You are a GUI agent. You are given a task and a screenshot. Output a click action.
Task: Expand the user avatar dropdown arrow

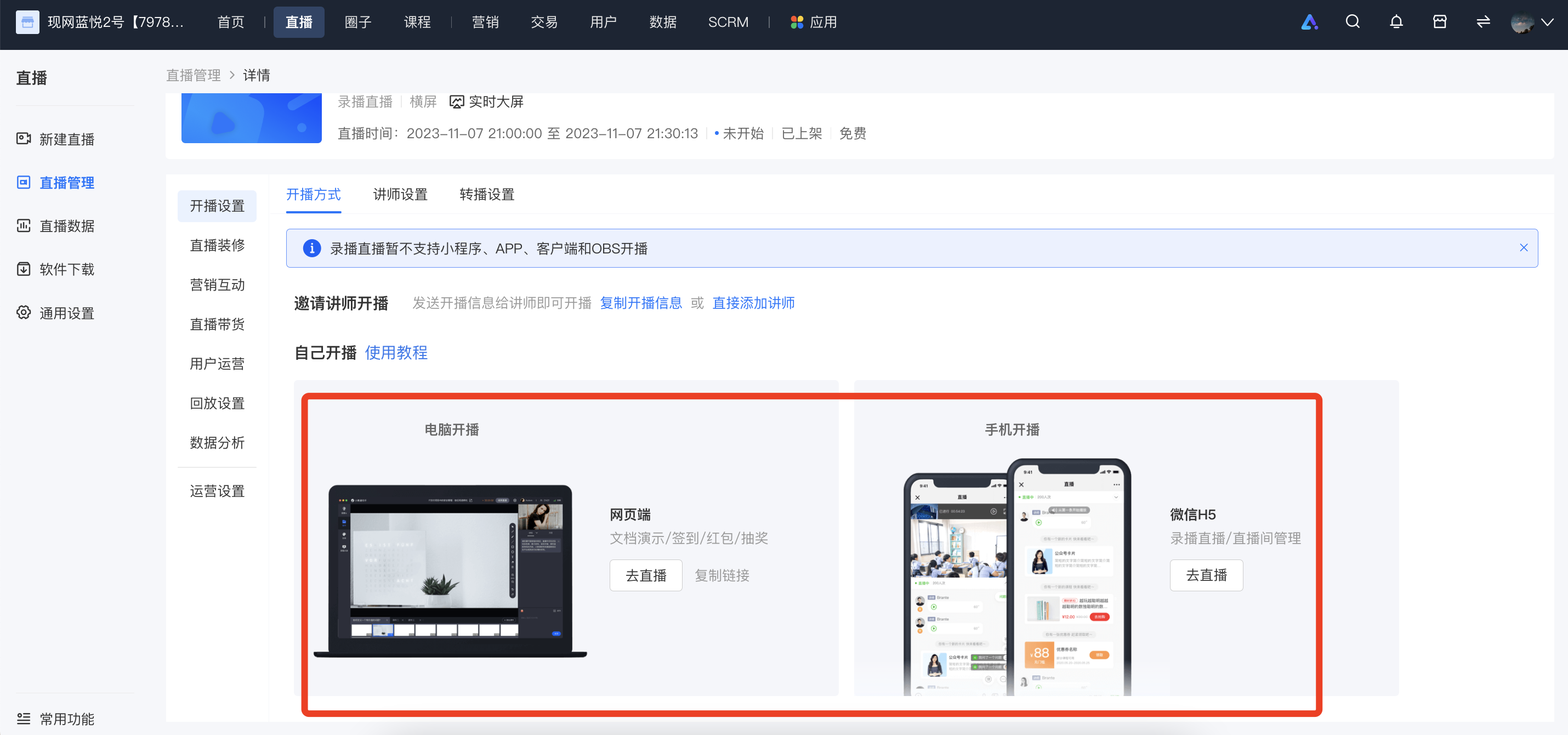(x=1547, y=22)
